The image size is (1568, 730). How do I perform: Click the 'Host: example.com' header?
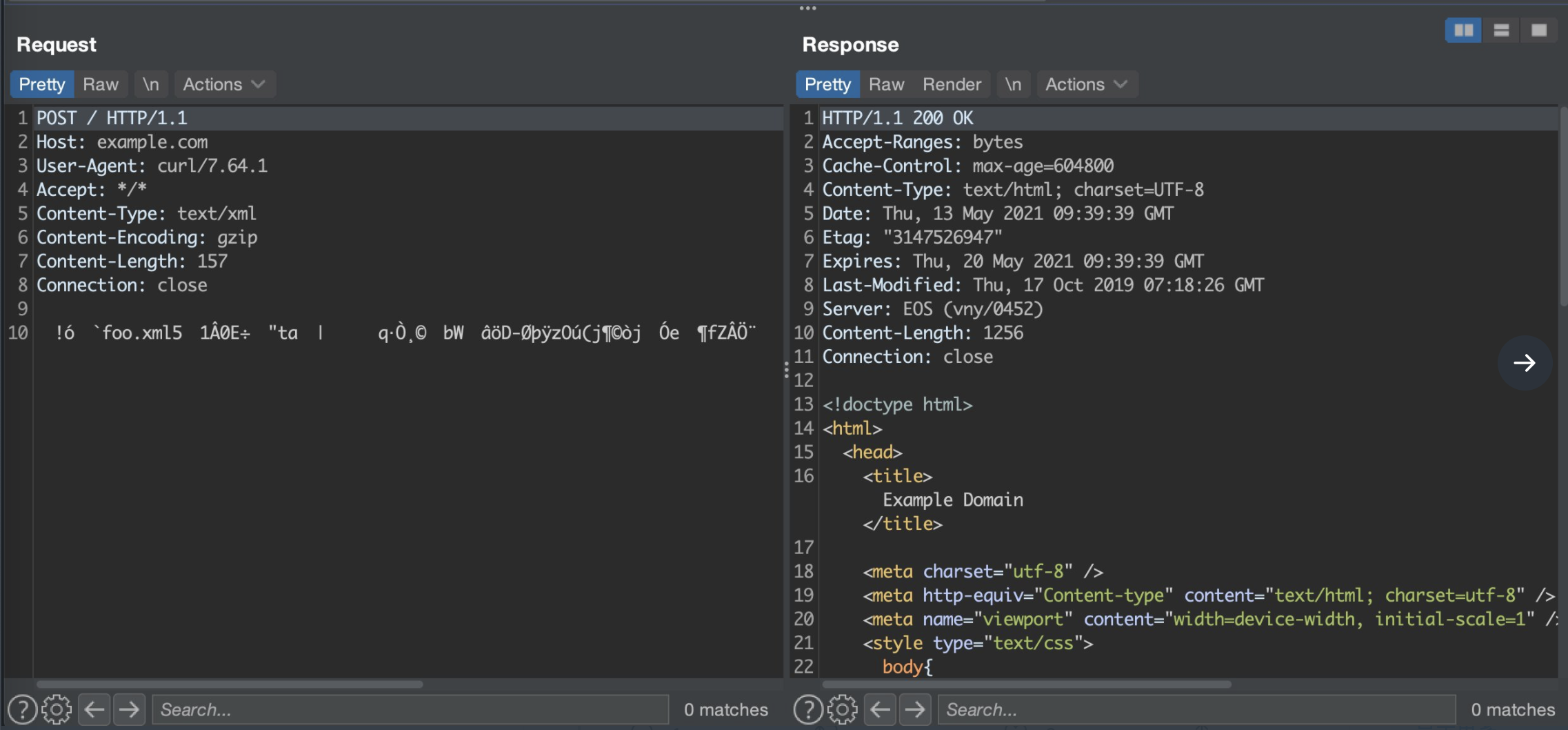tap(122, 142)
